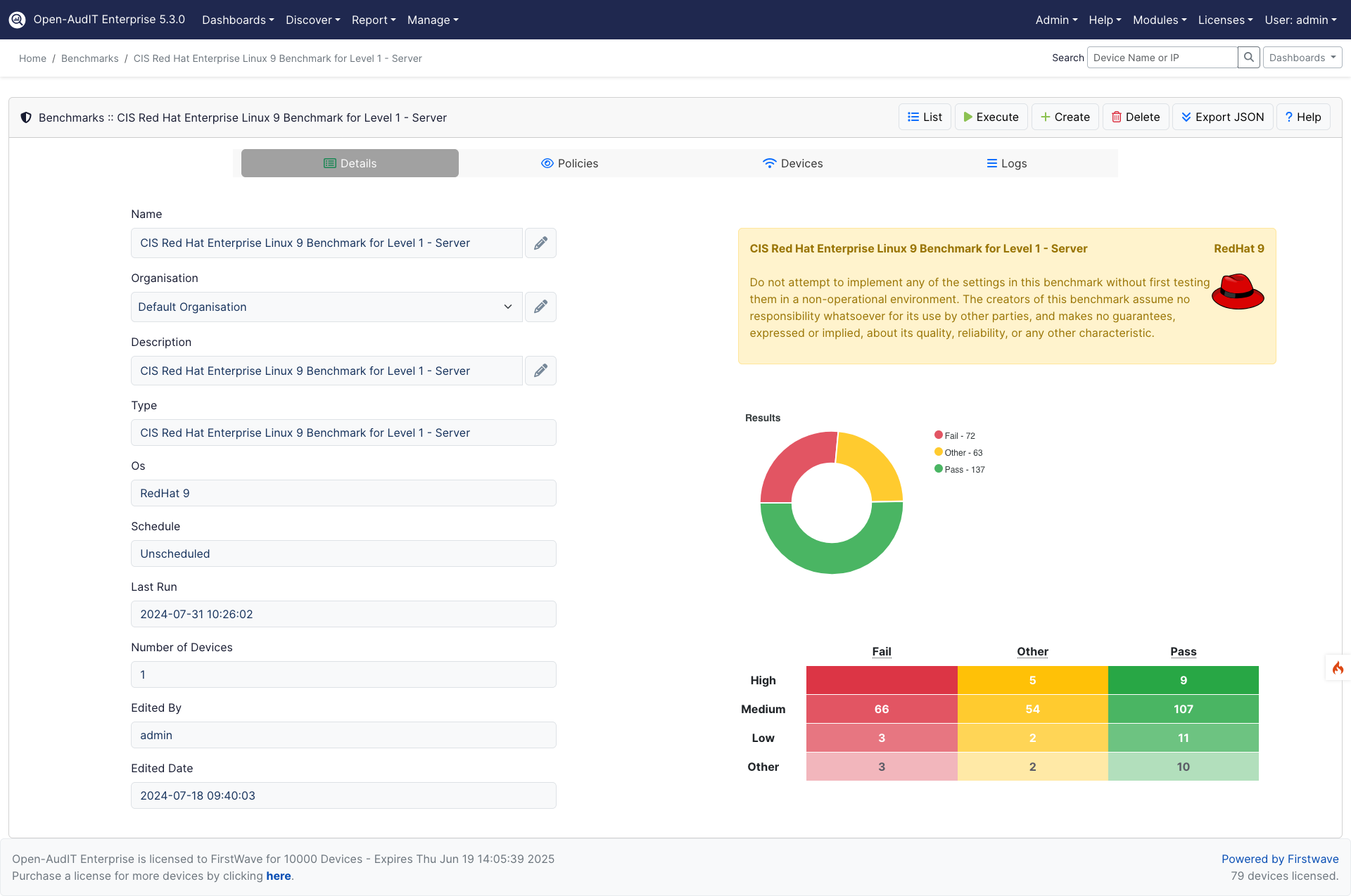Click the pencil icon beside Description

click(x=540, y=371)
